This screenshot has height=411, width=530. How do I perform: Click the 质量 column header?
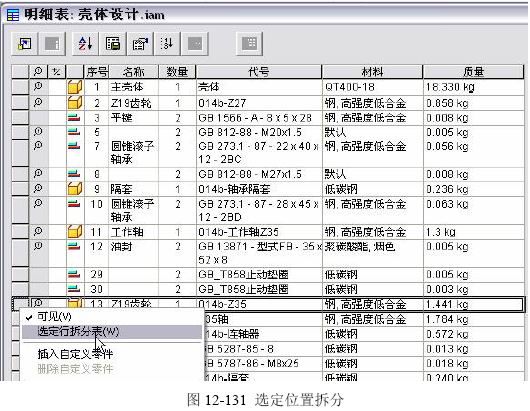coord(473,72)
